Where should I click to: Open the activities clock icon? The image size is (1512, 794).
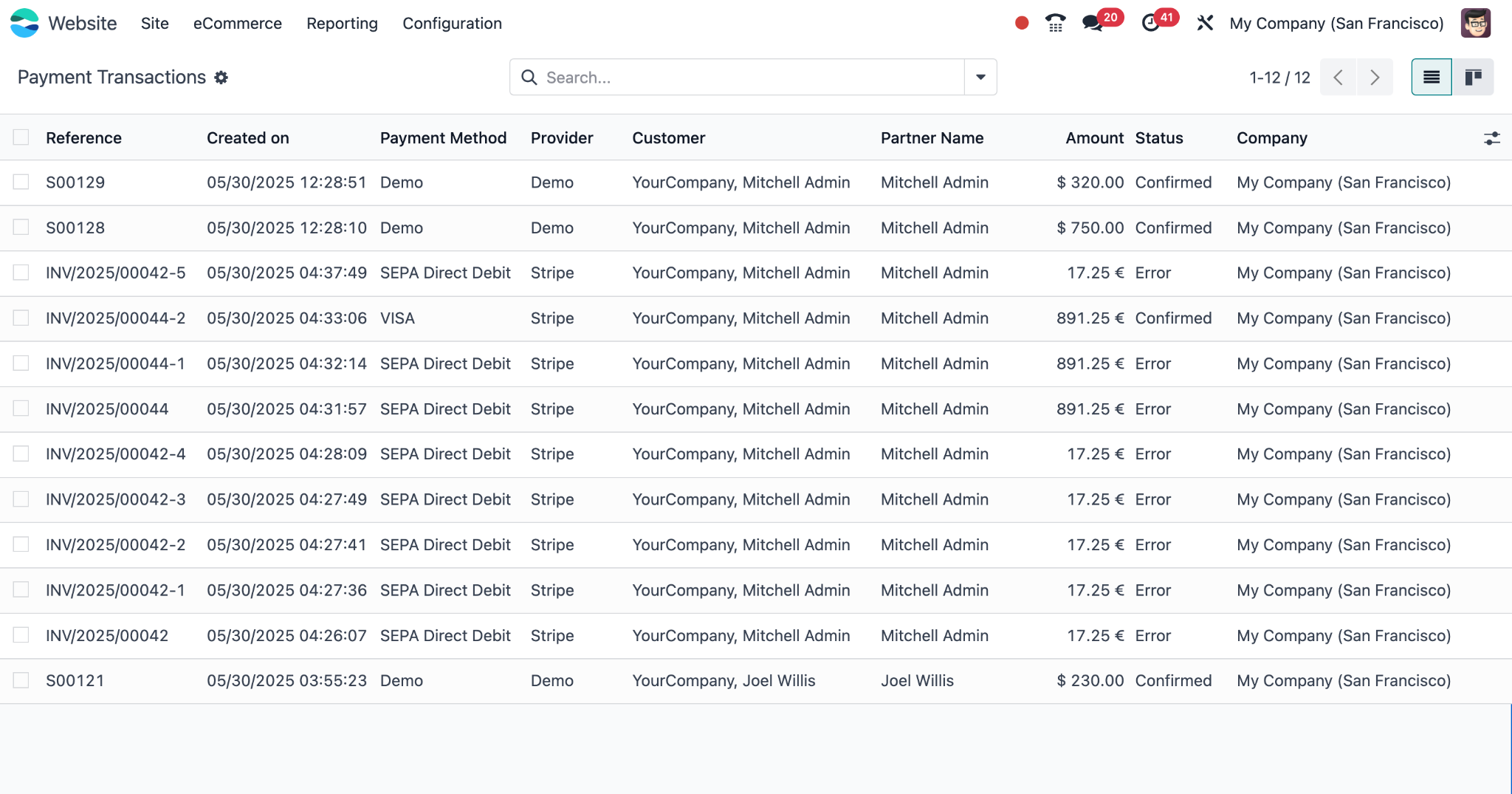click(1150, 24)
